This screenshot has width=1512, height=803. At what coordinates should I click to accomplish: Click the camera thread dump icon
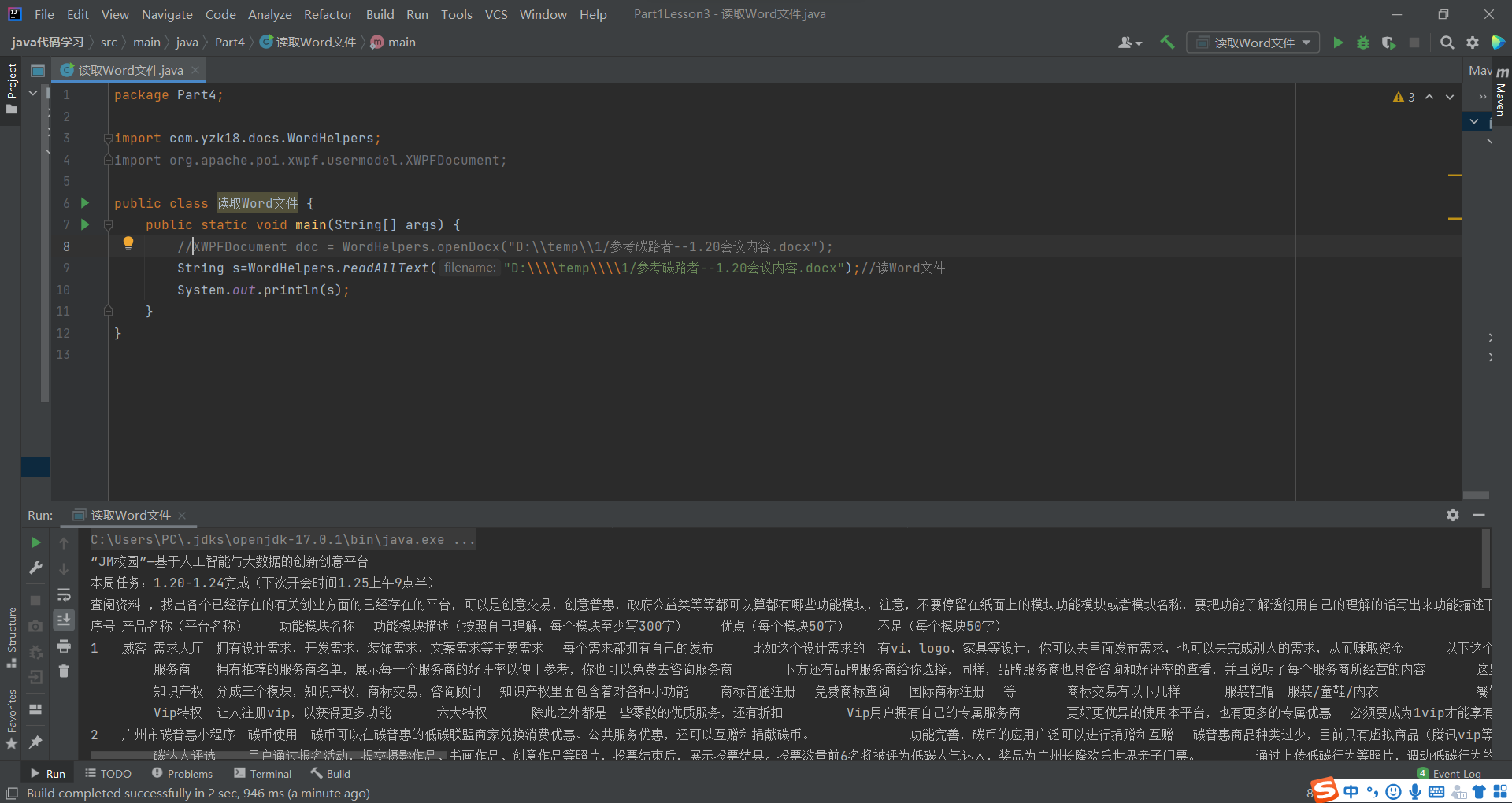point(35,626)
